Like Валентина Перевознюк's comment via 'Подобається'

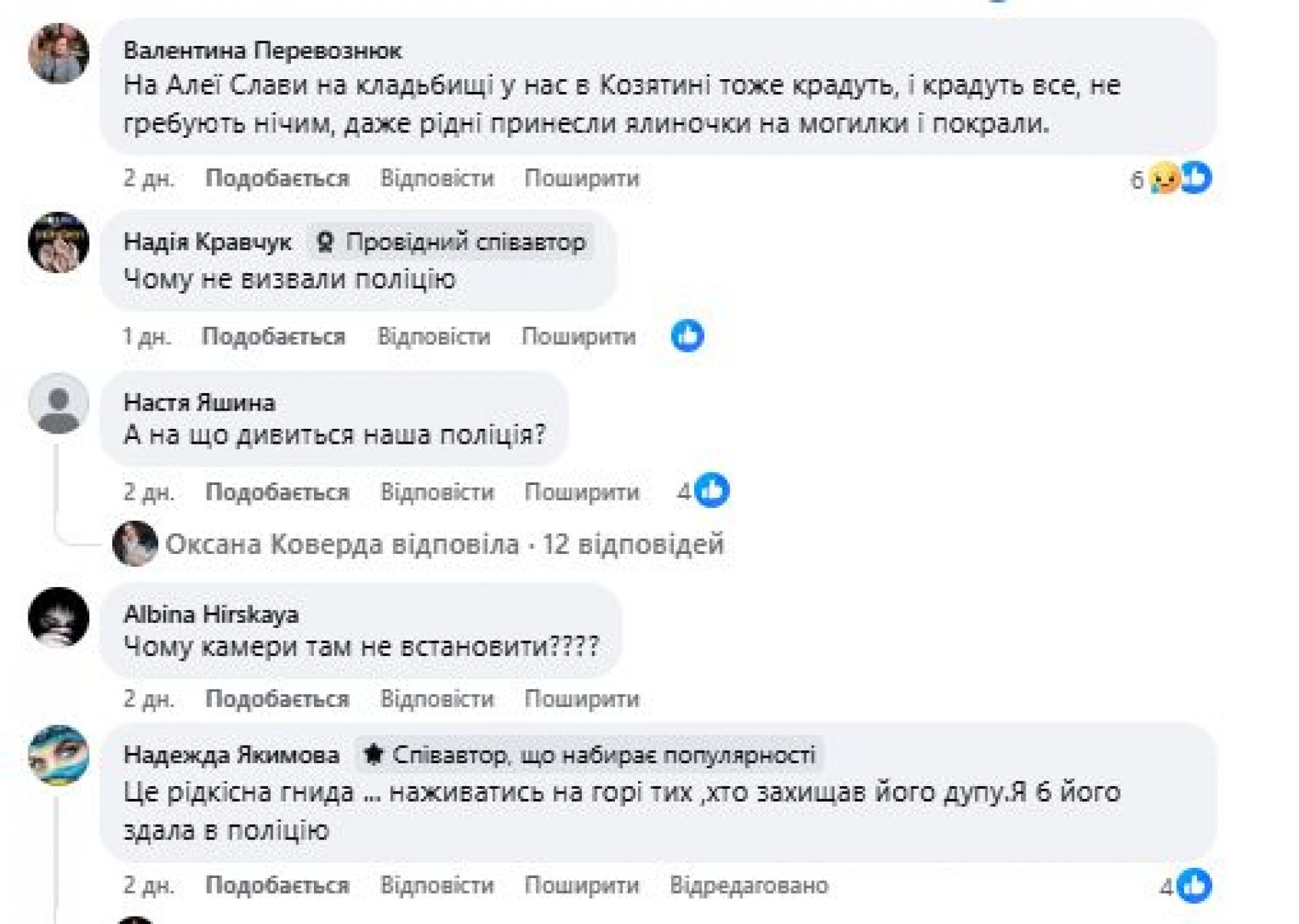277,179
